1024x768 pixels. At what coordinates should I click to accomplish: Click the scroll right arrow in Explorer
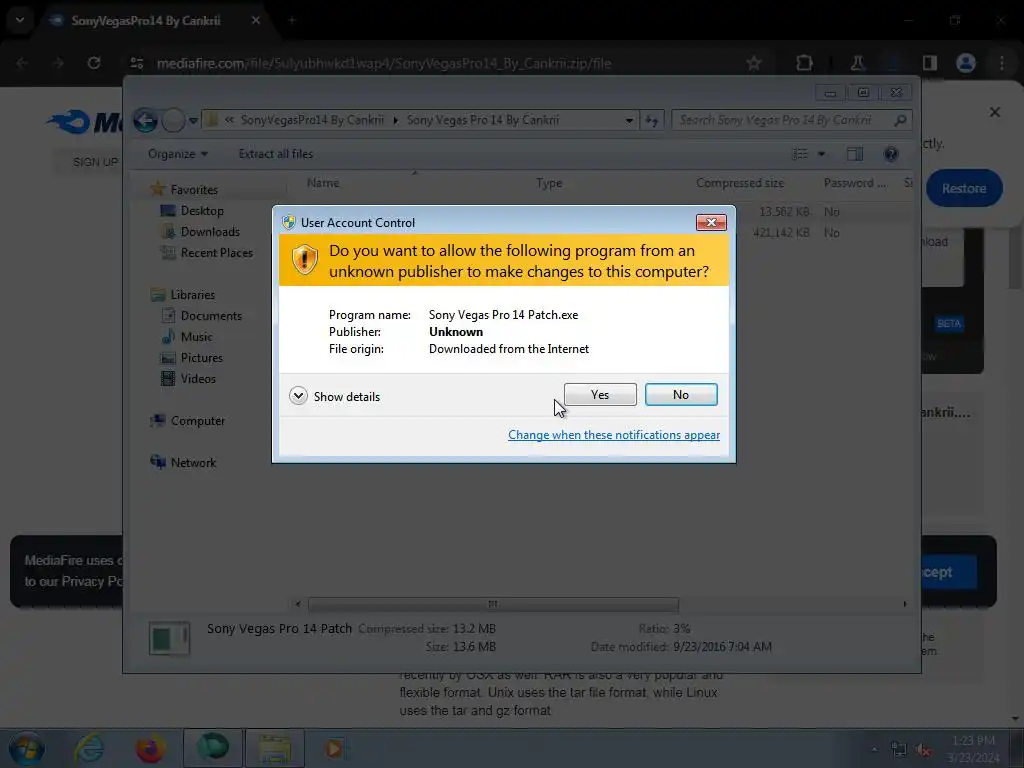click(x=904, y=604)
